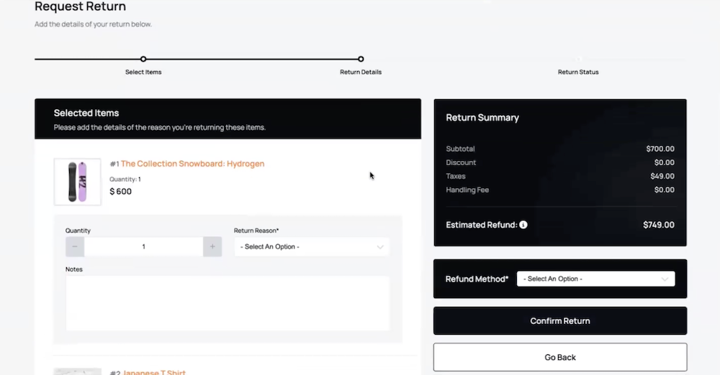This screenshot has height=375, width=720.
Task: Decrease quantity with the minus button
Action: (x=75, y=247)
